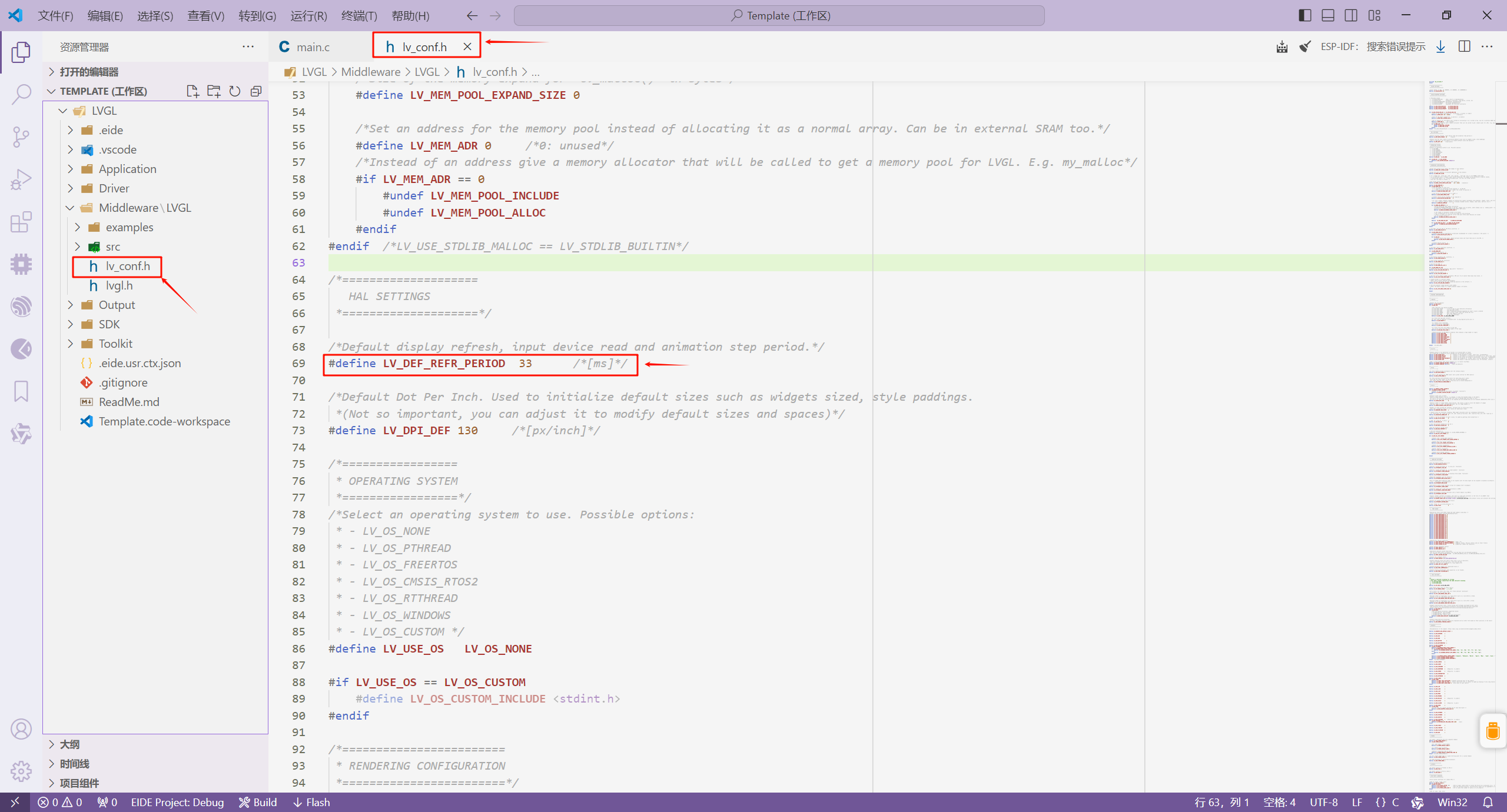Open the Accounts menu icon

coord(21,729)
